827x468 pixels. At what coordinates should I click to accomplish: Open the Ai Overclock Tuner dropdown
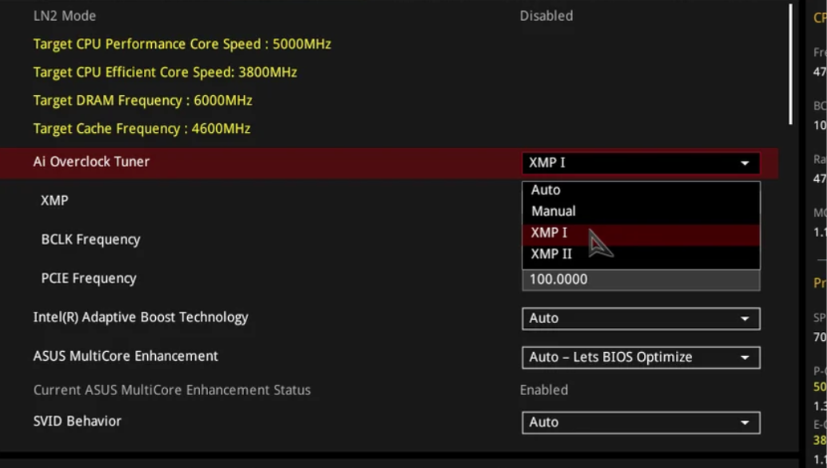coord(641,163)
